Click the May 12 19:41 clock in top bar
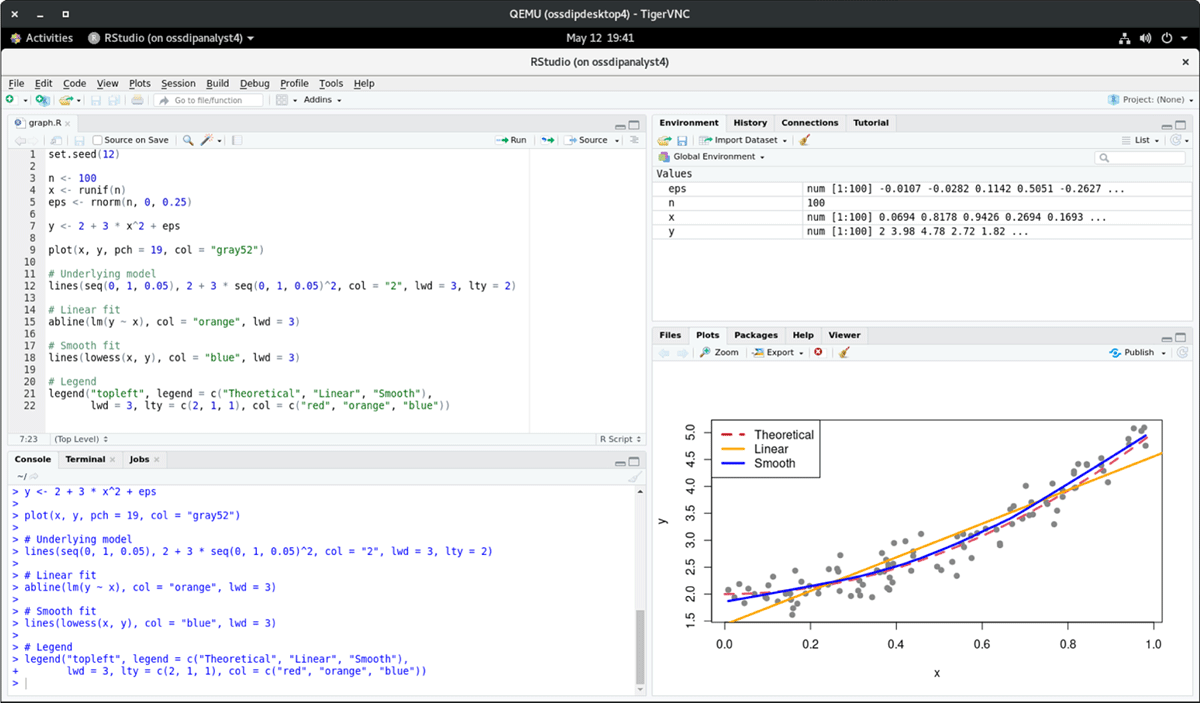 [600, 38]
